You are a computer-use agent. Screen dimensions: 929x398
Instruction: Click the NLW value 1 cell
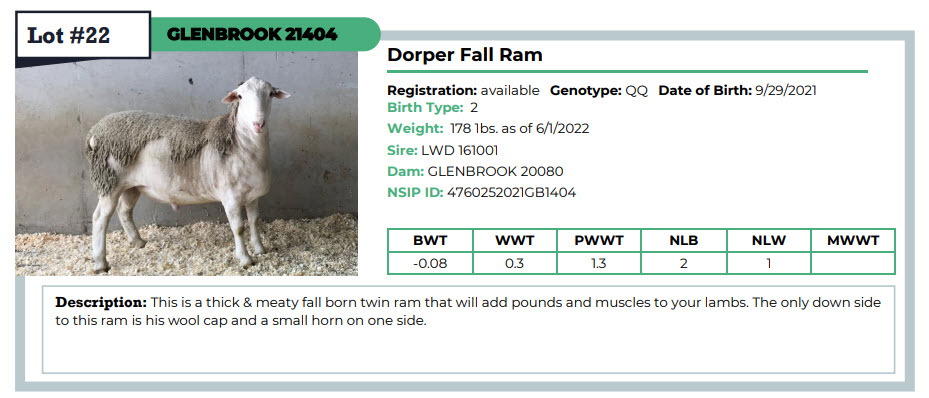768,263
